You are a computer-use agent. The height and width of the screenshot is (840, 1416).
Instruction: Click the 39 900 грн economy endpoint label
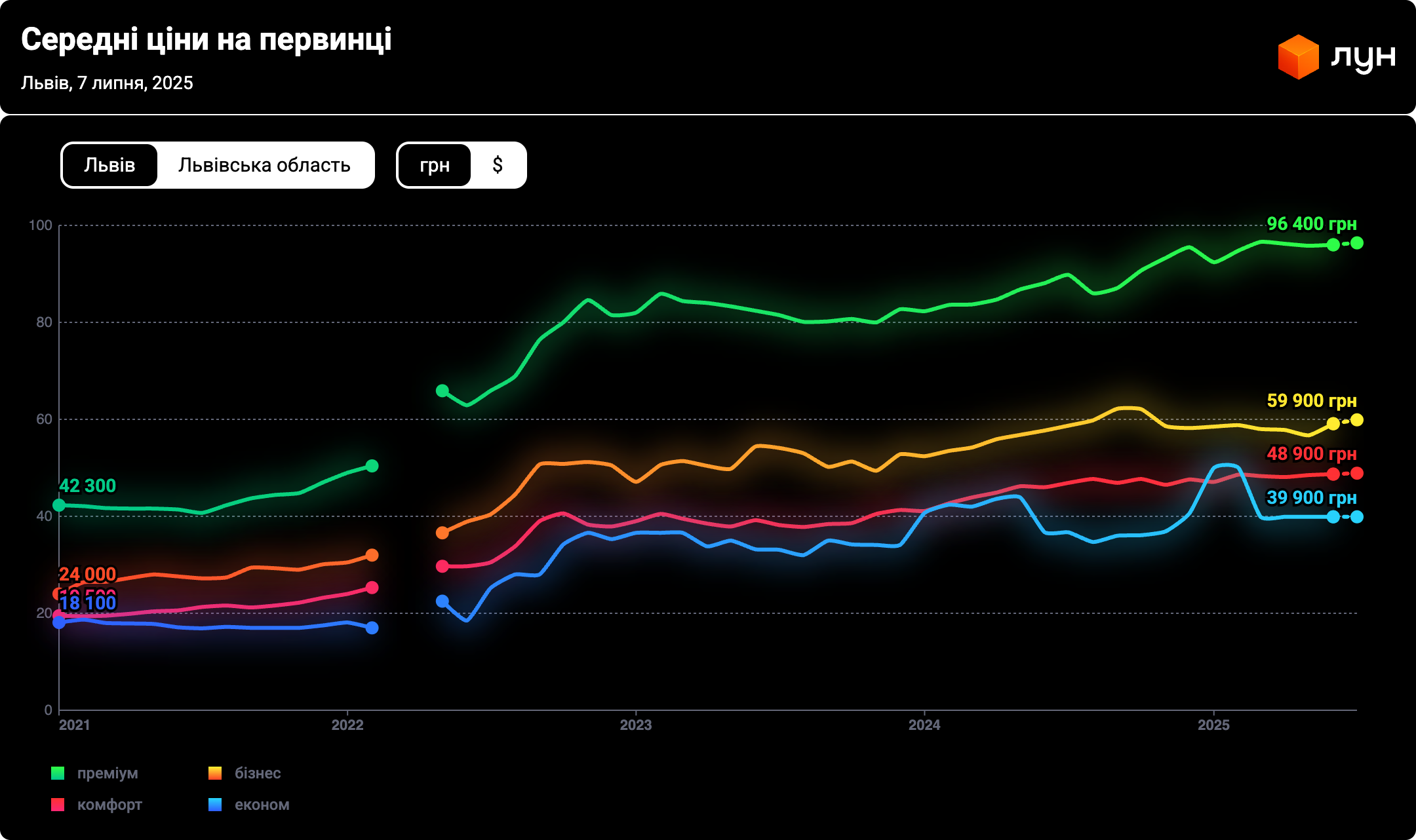[x=1311, y=498]
